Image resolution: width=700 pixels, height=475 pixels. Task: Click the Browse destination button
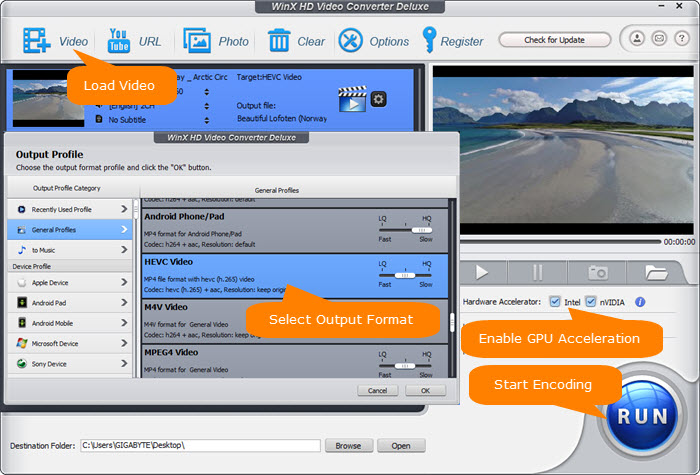click(x=348, y=446)
